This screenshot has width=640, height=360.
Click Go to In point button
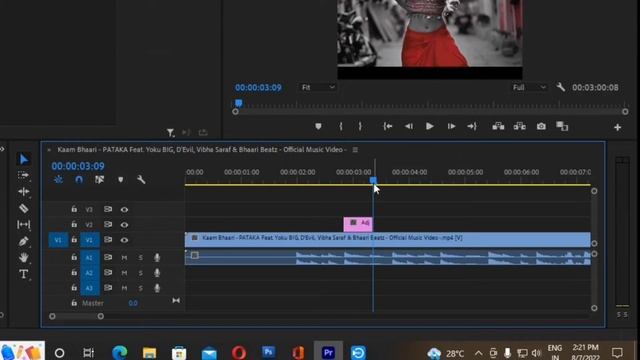387,127
